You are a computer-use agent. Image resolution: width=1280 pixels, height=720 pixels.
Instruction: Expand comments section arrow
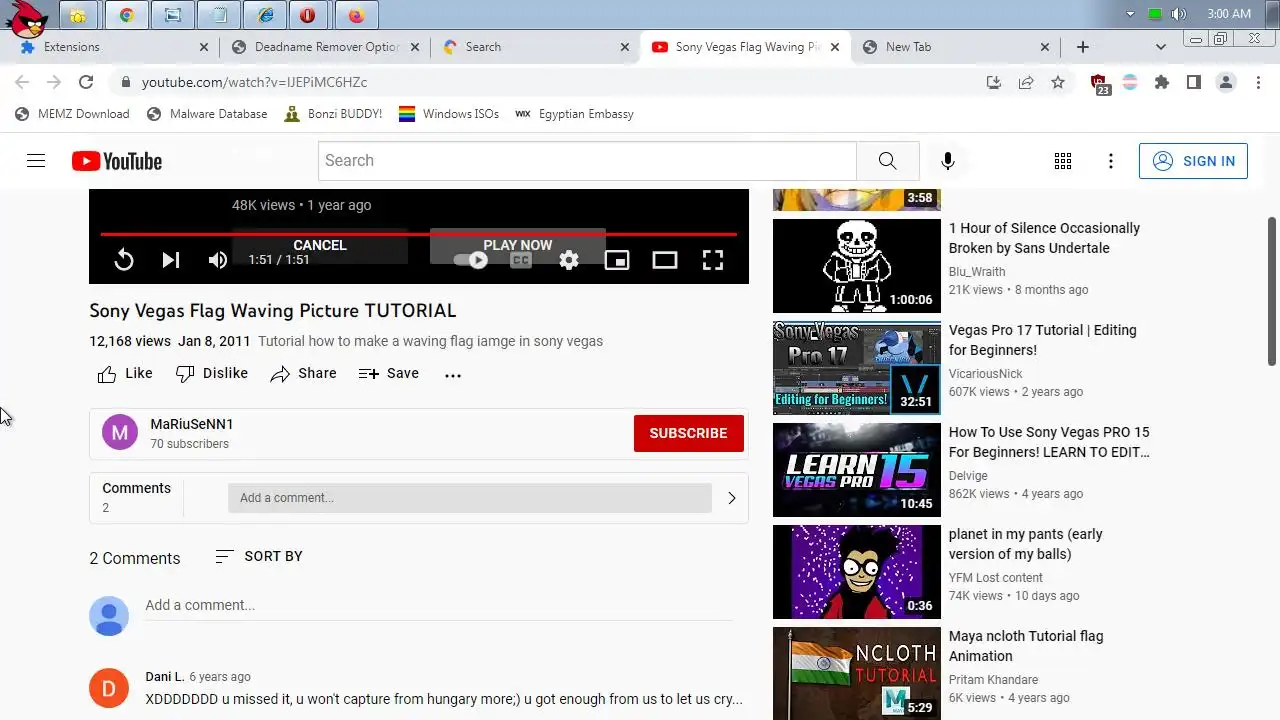pos(731,498)
